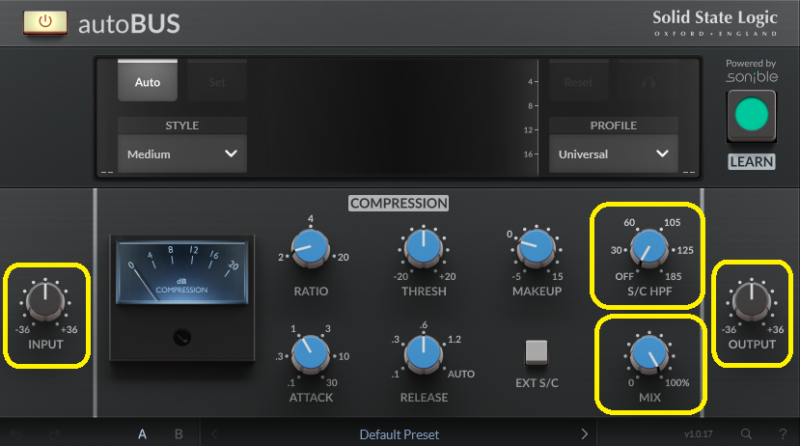This screenshot has height=446, width=800.
Task: Open the PROFILE dropdown showing Universal
Action: coord(613,154)
